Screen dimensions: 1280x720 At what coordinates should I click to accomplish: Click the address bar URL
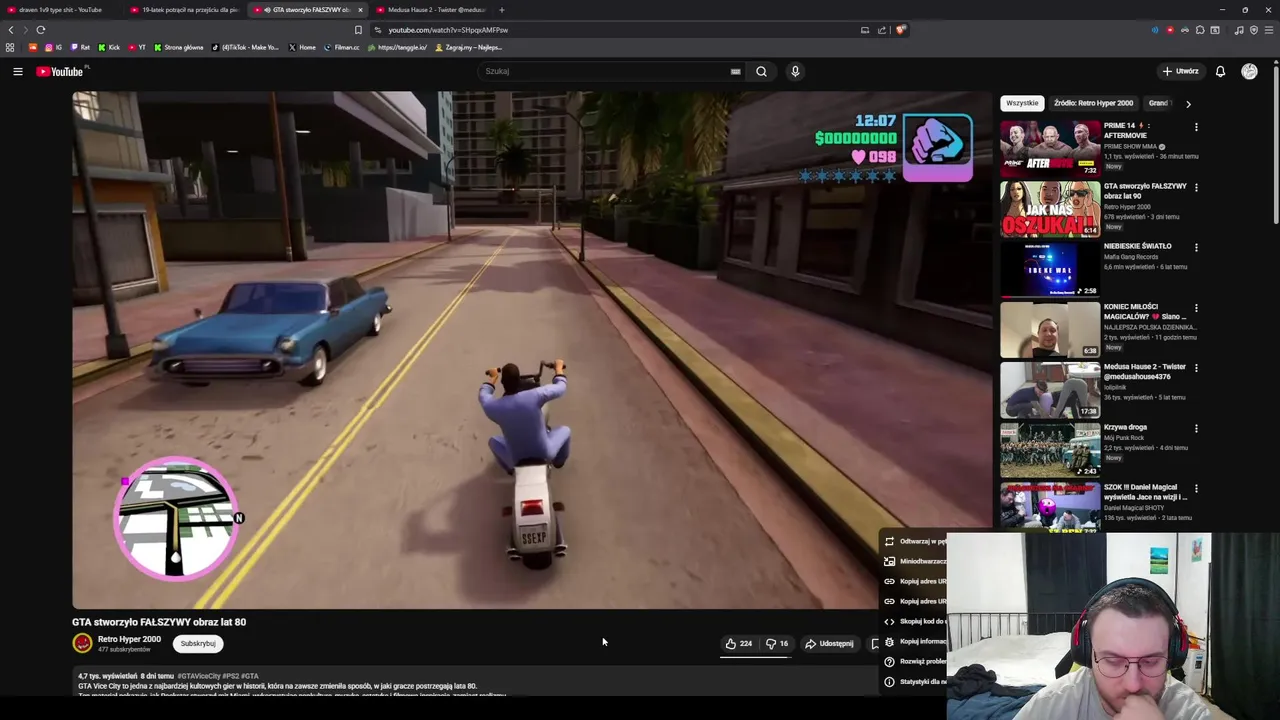point(448,30)
